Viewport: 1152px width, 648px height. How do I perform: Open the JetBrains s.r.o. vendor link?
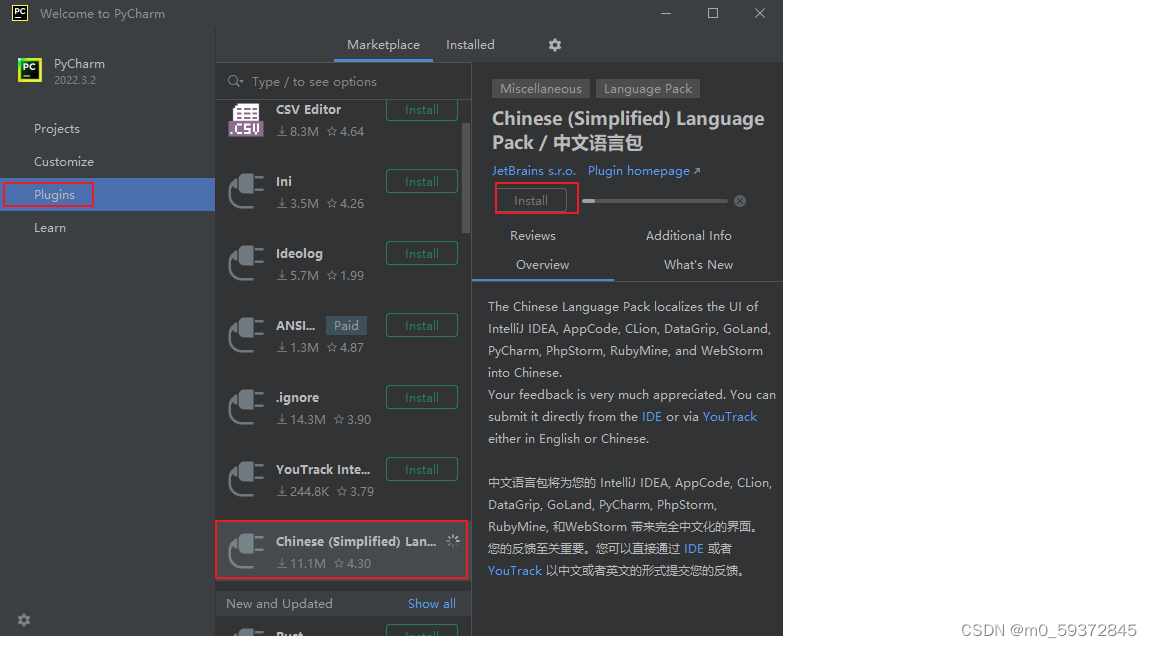[533, 170]
